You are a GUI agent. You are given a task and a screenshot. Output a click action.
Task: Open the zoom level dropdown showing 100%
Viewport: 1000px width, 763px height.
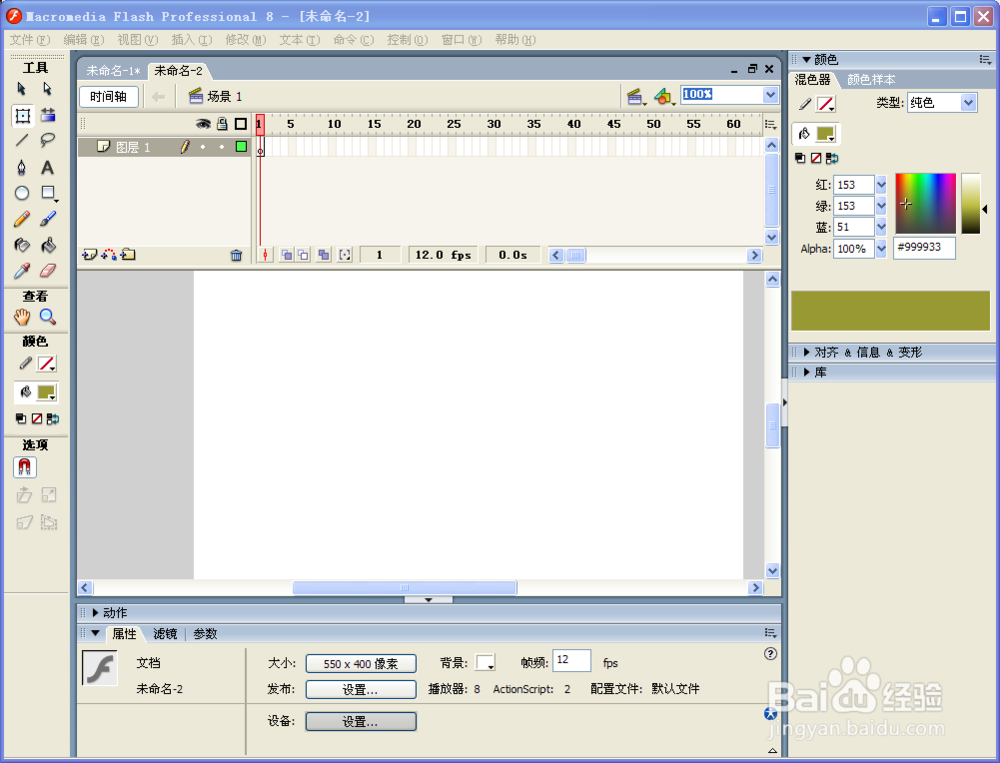(x=770, y=94)
